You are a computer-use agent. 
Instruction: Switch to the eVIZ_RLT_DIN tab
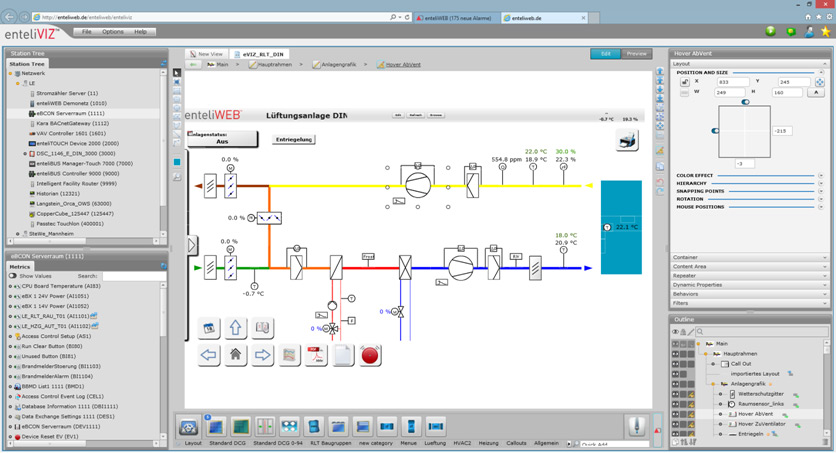[259, 54]
